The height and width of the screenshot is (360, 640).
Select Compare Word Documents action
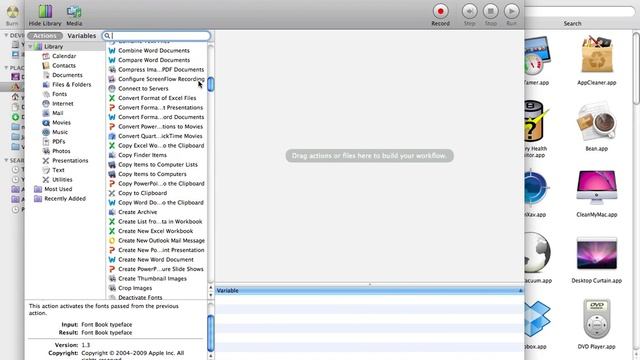pos(153,60)
